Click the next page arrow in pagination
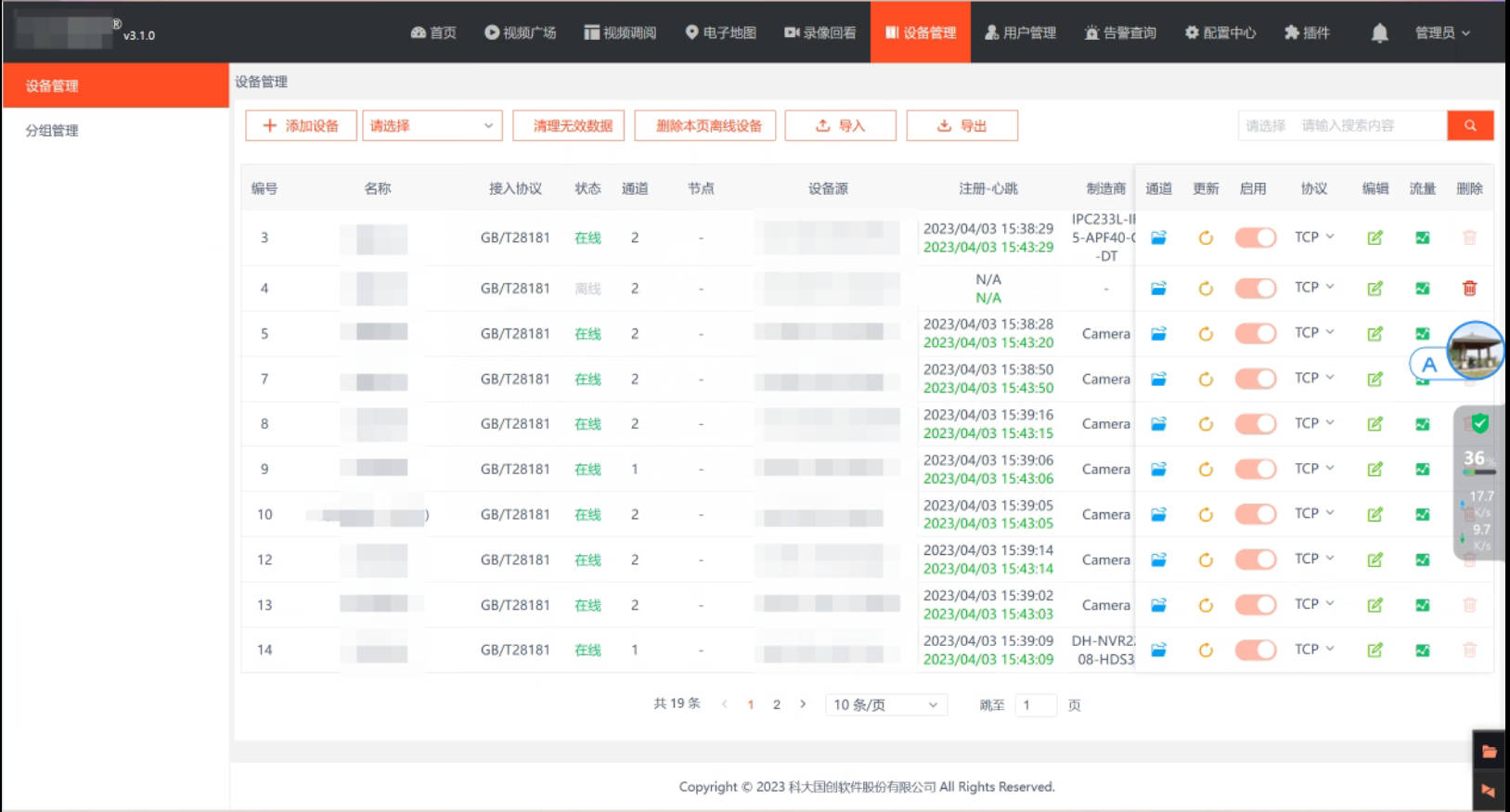Image resolution: width=1510 pixels, height=812 pixels. coord(803,704)
